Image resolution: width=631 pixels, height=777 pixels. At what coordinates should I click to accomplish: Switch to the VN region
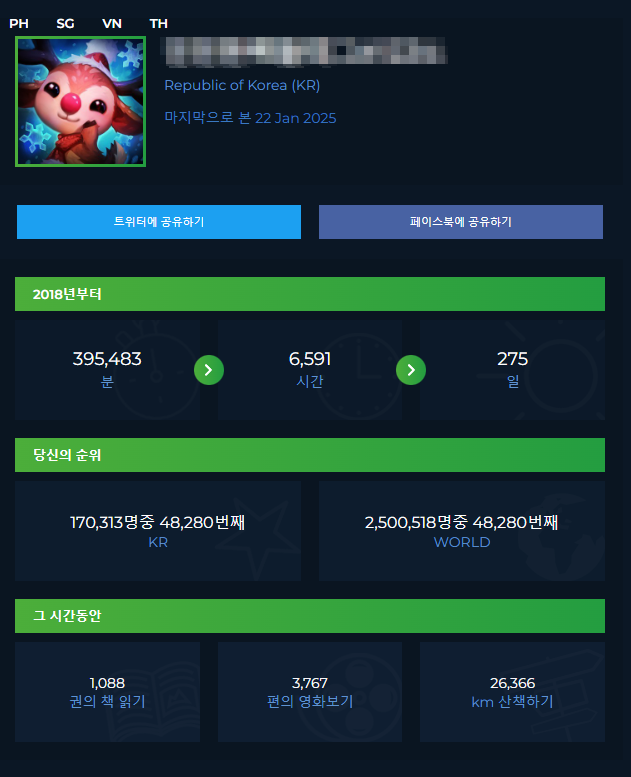(112, 24)
